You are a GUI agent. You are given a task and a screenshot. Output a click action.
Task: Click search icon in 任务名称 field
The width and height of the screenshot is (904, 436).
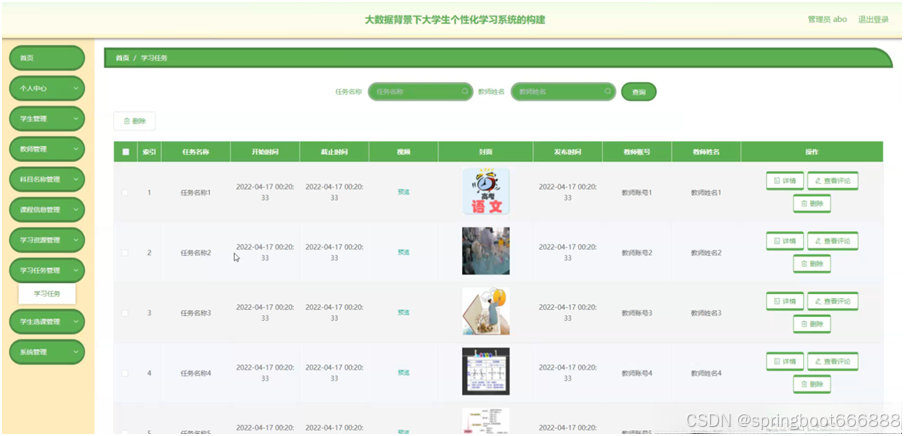coord(465,92)
